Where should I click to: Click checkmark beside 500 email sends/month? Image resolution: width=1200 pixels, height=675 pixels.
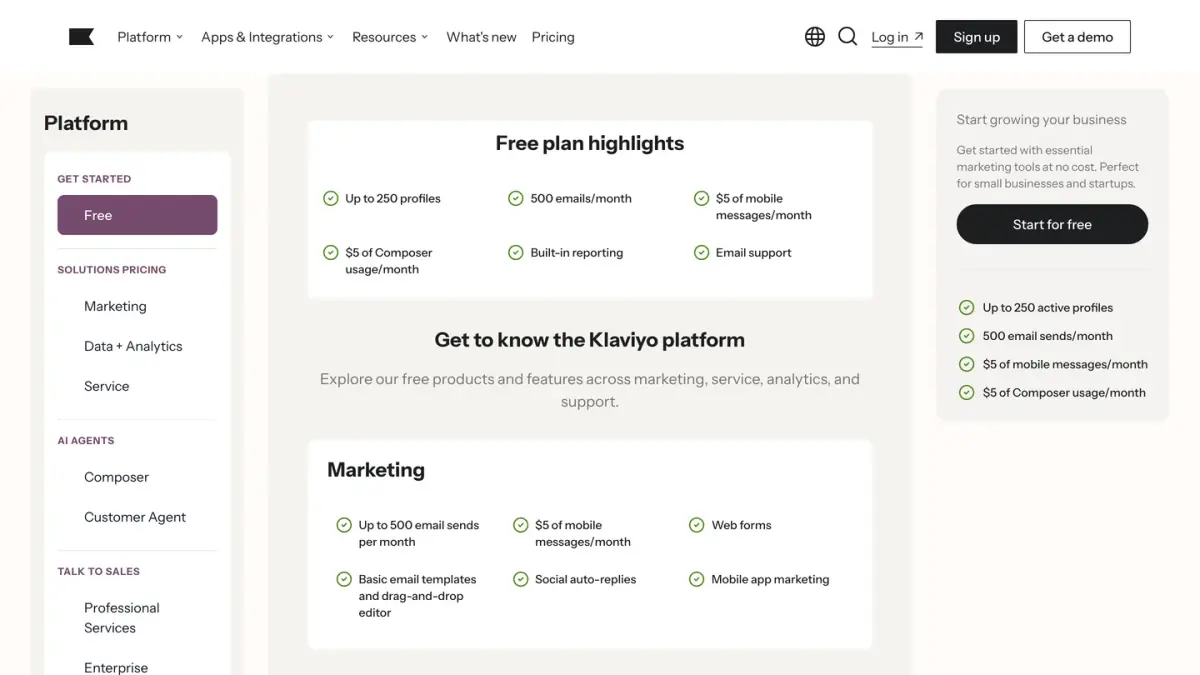point(966,336)
